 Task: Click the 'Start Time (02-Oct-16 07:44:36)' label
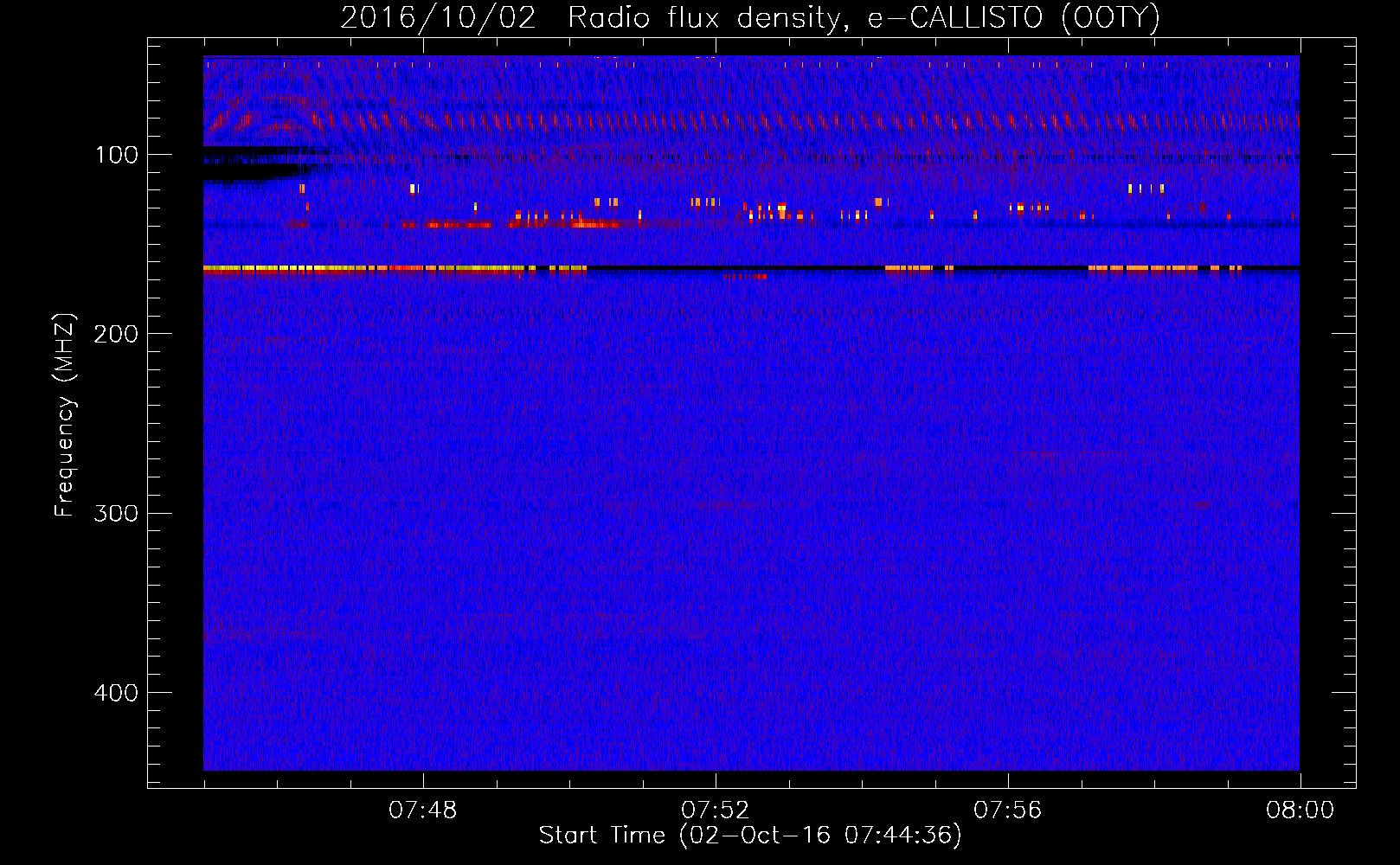point(750,836)
